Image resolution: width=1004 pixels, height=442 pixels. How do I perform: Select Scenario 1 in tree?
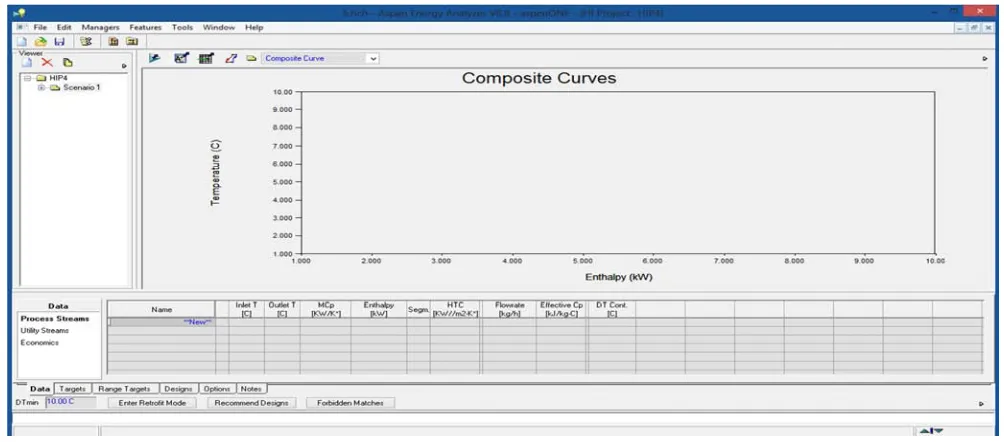click(x=82, y=88)
